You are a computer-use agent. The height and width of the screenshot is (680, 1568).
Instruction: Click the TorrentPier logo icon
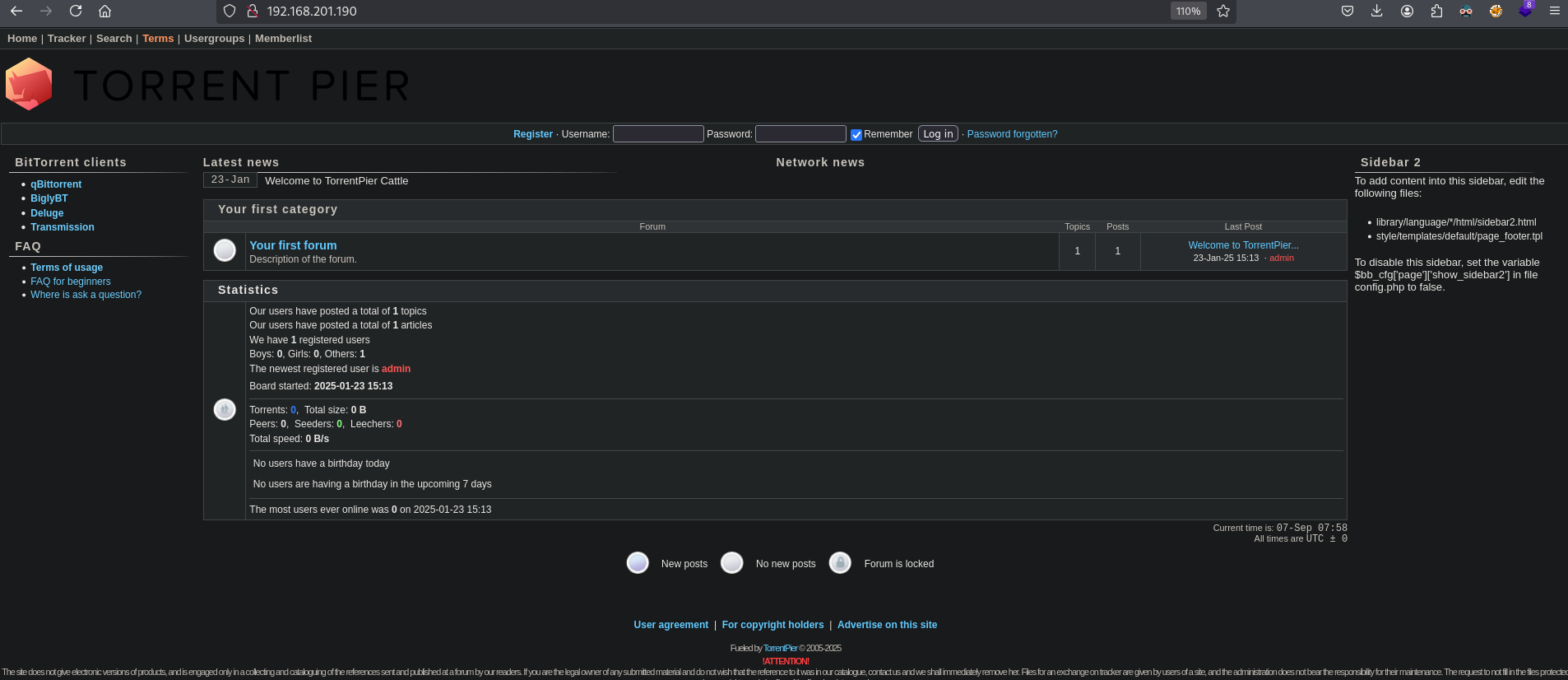(29, 84)
